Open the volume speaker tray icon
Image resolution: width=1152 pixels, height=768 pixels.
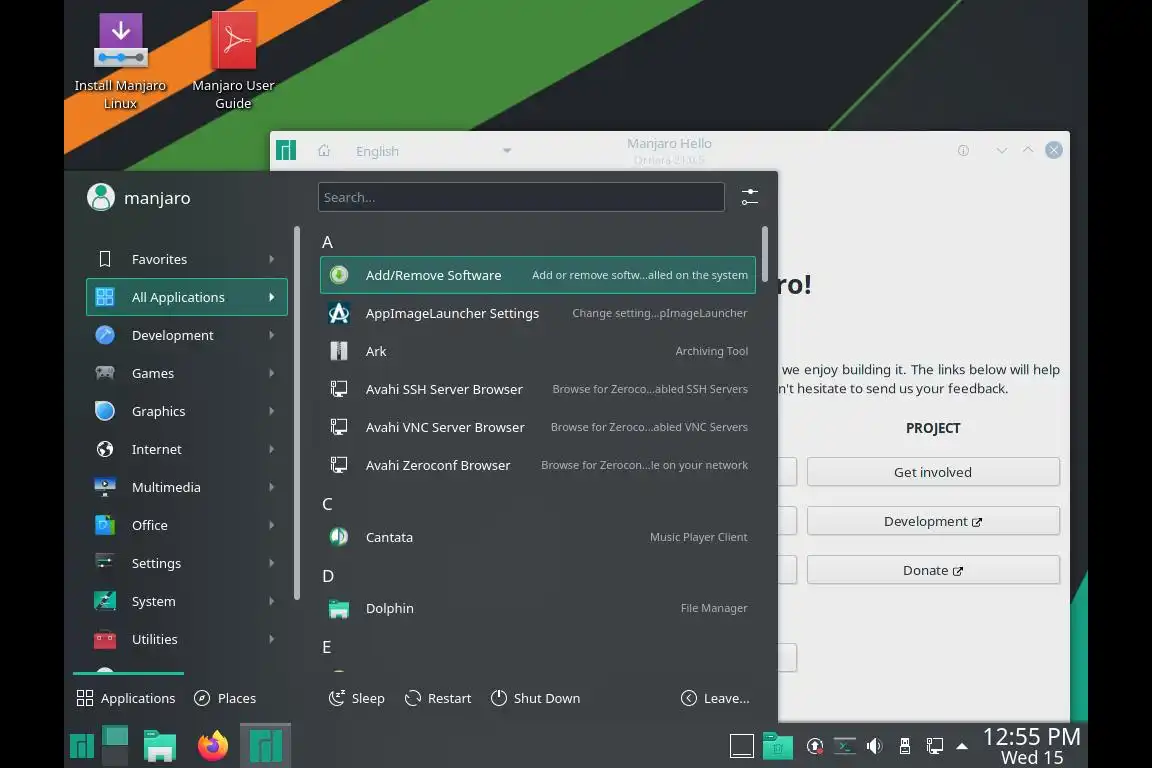(874, 747)
